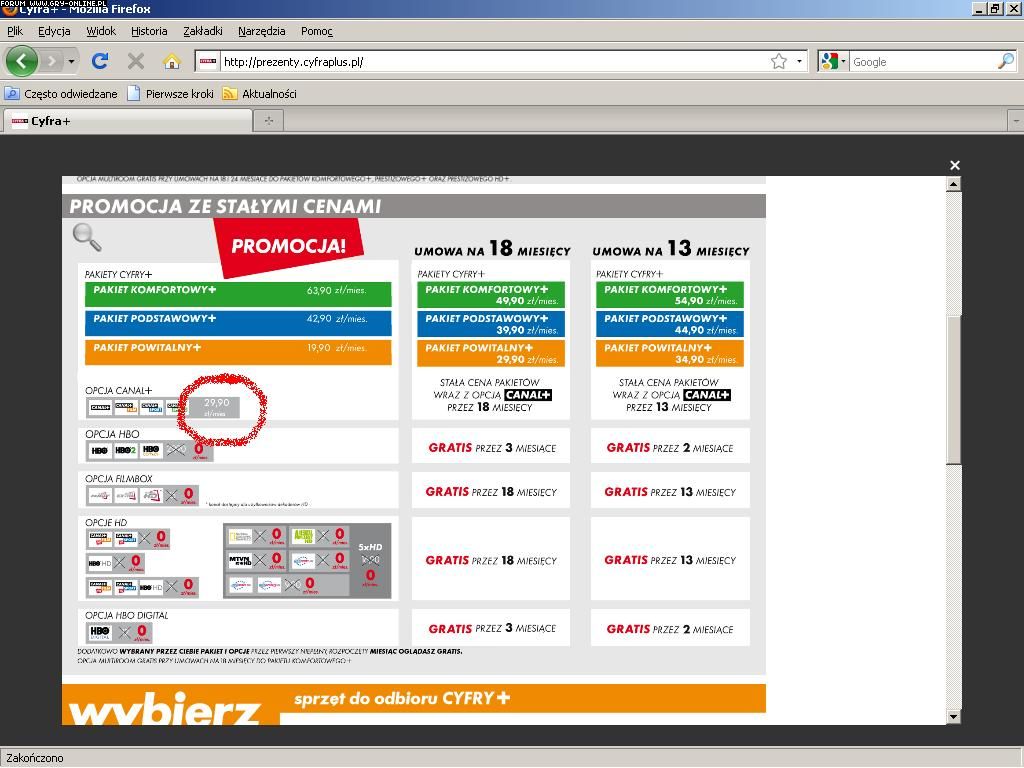Open the Widok menu
Screen dimensions: 1024x768
tap(101, 31)
